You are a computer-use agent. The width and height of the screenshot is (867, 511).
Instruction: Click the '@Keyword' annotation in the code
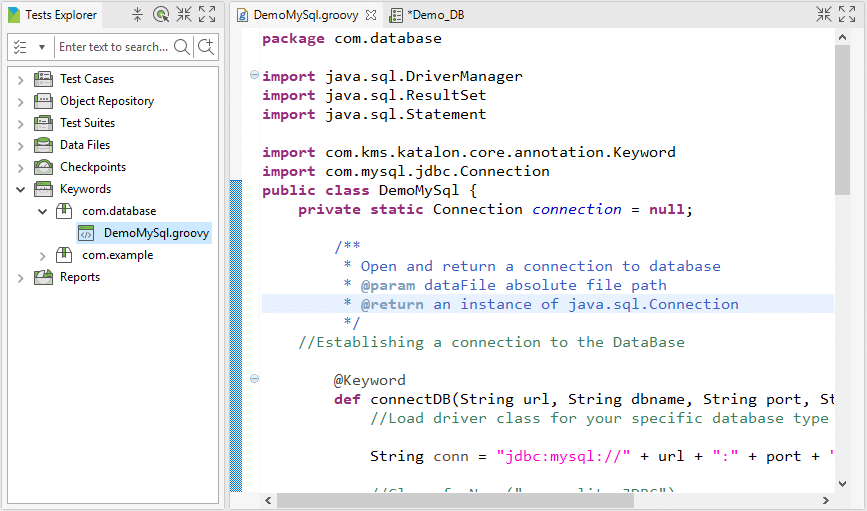point(369,380)
